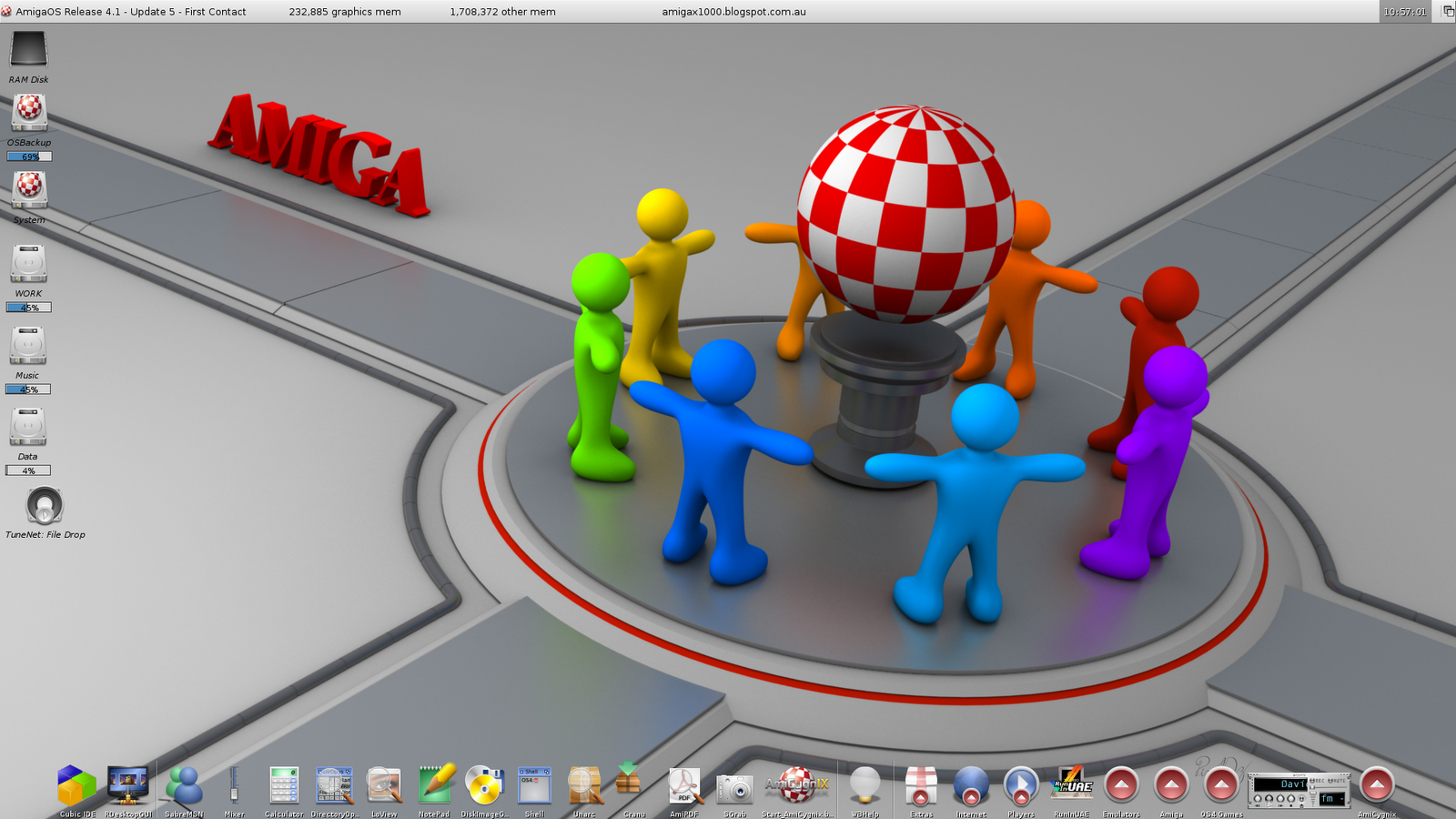Select the System drive icon
This screenshot has width=1456, height=819.
pyautogui.click(x=29, y=189)
